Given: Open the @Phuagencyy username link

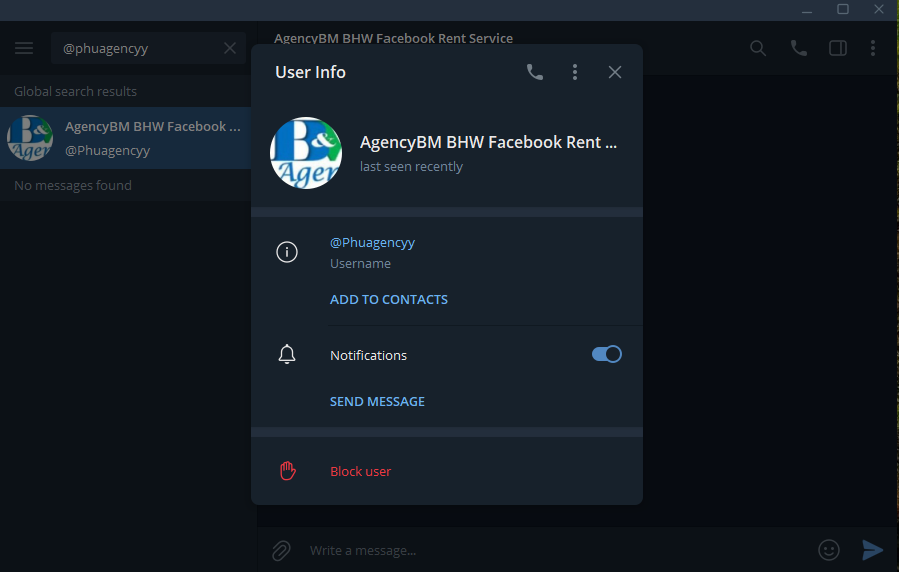Looking at the screenshot, I should (x=372, y=242).
